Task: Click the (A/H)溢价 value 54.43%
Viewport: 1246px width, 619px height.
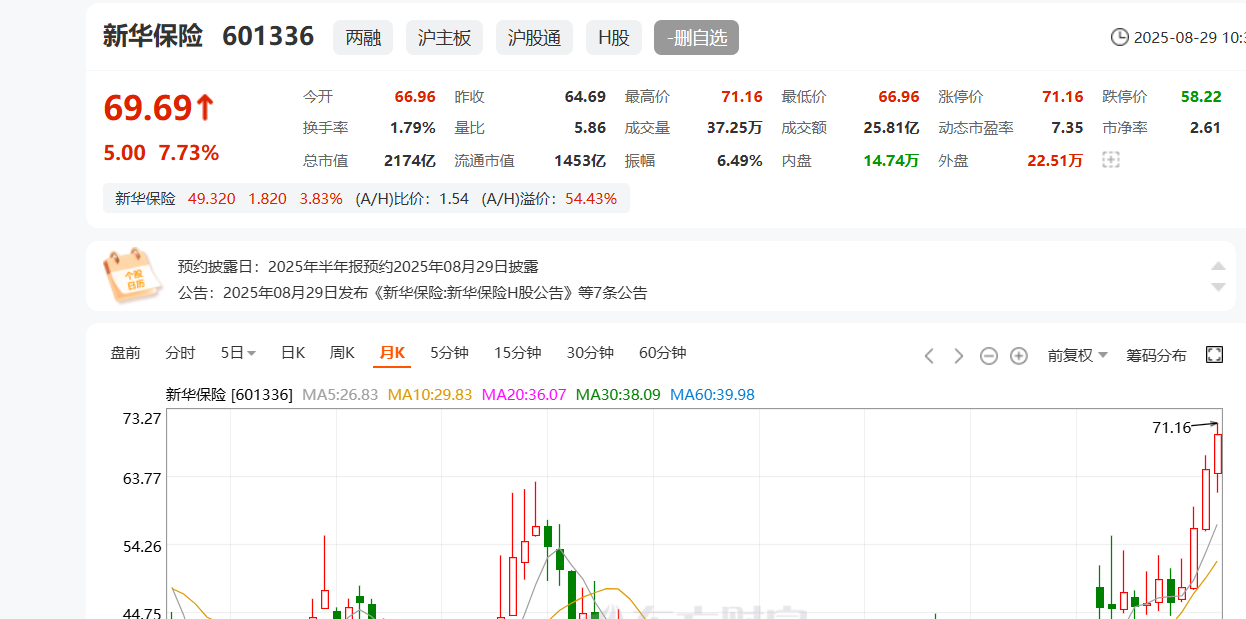Action: pos(591,198)
